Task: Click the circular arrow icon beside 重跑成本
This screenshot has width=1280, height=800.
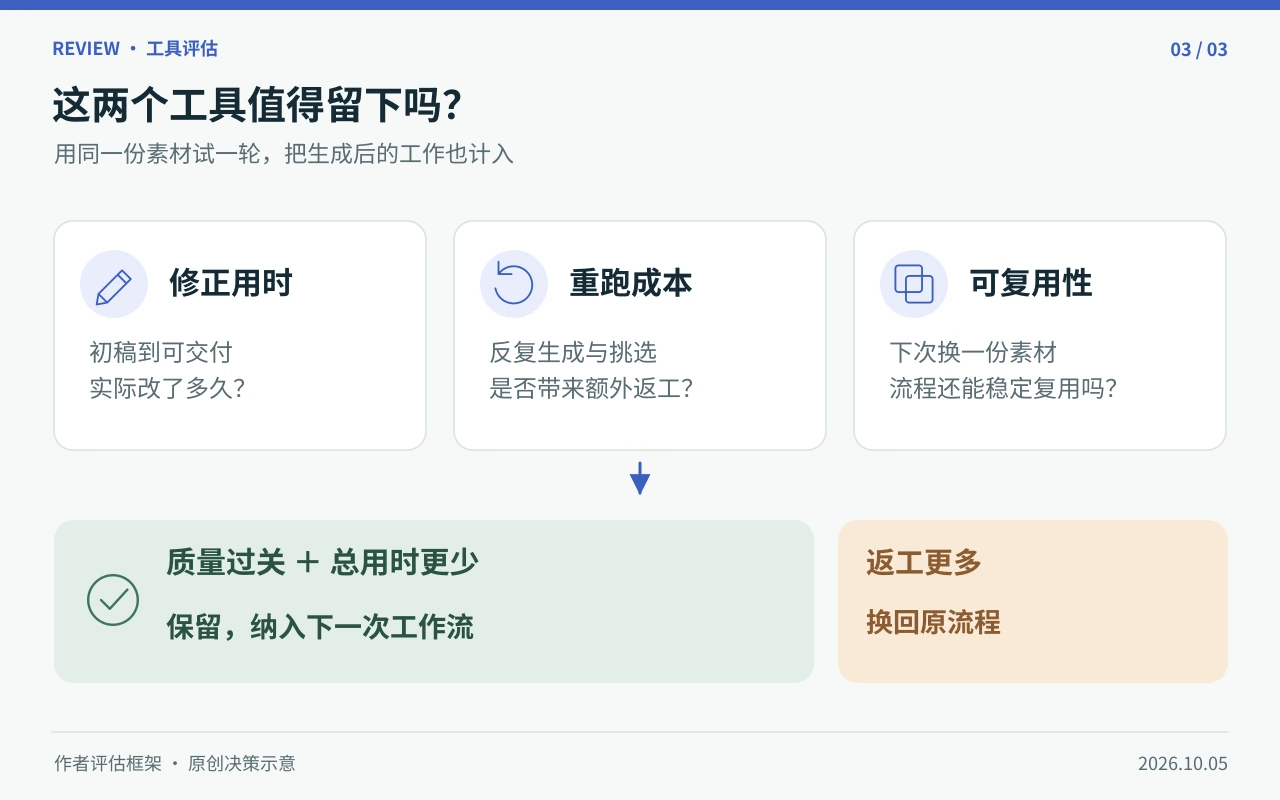Action: 514,284
